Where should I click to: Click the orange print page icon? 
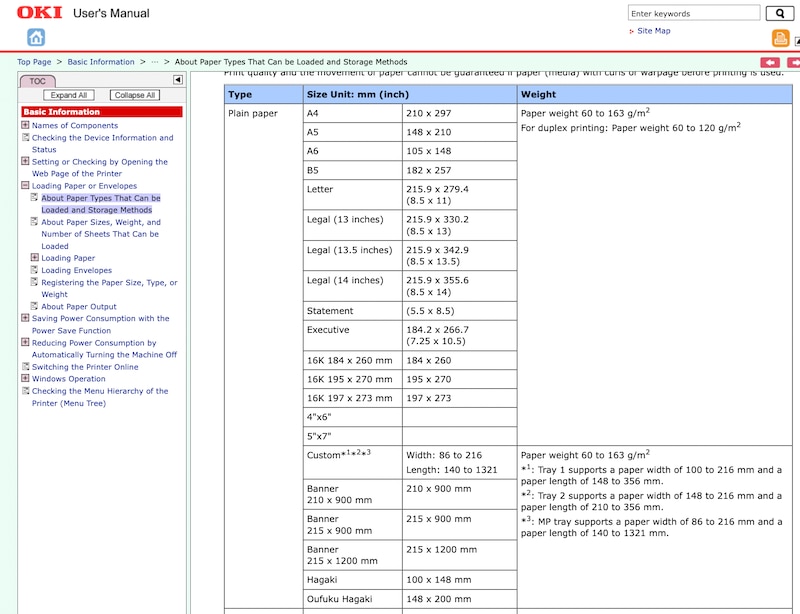click(780, 39)
